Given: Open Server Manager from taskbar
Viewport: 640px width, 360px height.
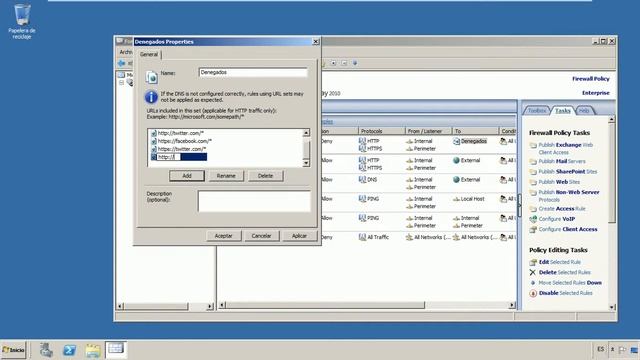Looking at the screenshot, I should 46,350.
